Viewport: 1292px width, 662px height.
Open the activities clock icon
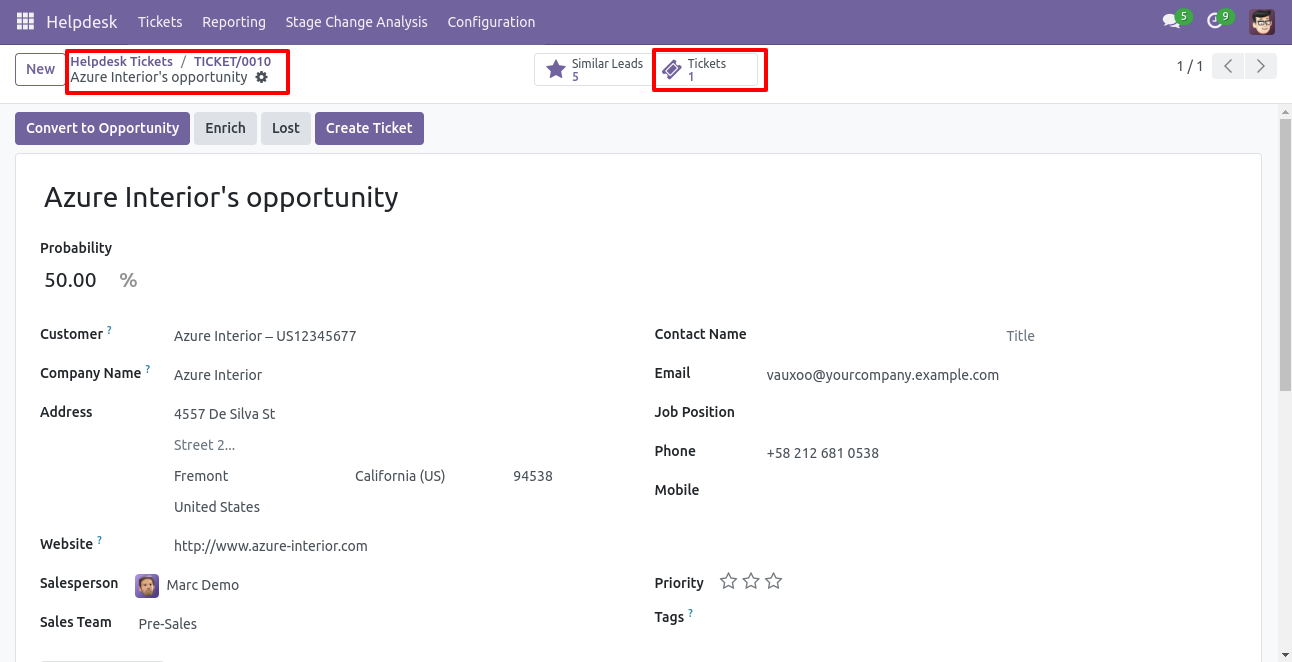pos(1215,21)
